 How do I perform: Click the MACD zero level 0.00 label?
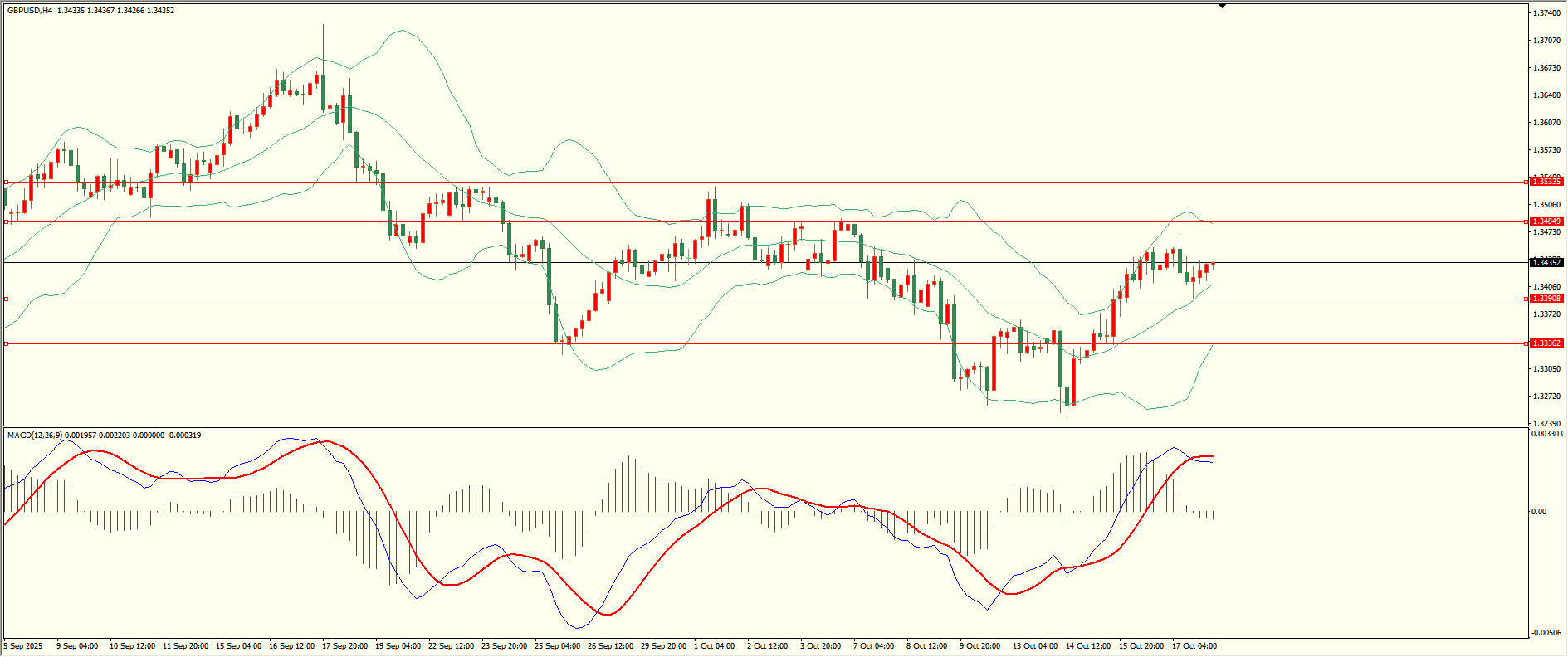click(x=1539, y=512)
